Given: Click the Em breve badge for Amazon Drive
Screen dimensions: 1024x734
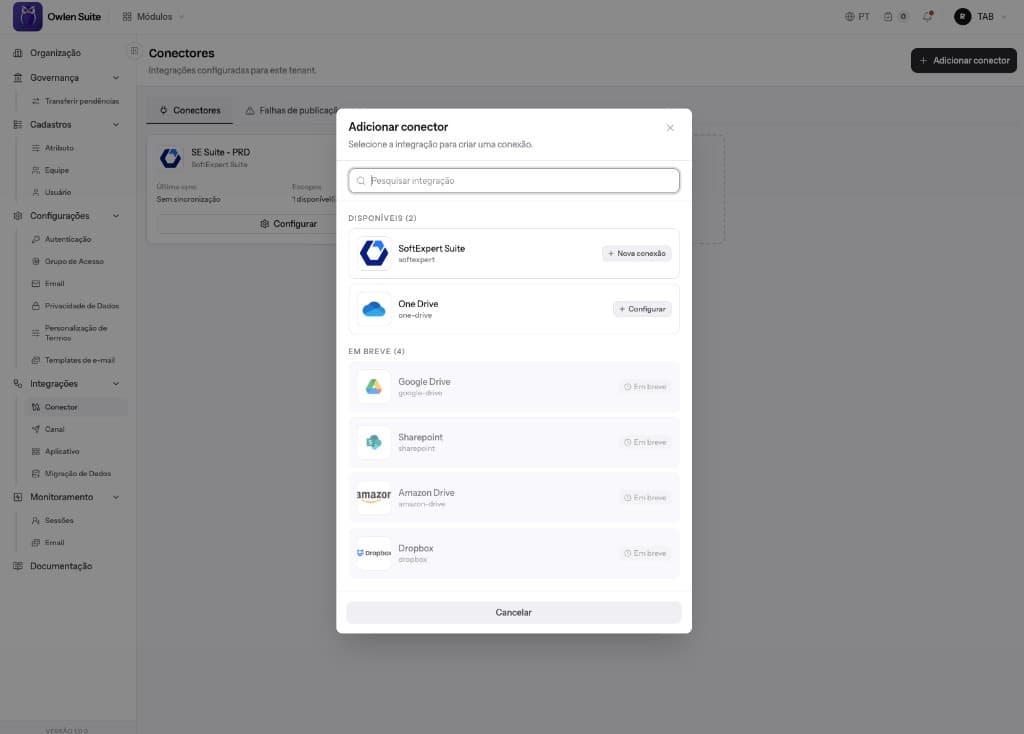Looking at the screenshot, I should (x=645, y=498).
